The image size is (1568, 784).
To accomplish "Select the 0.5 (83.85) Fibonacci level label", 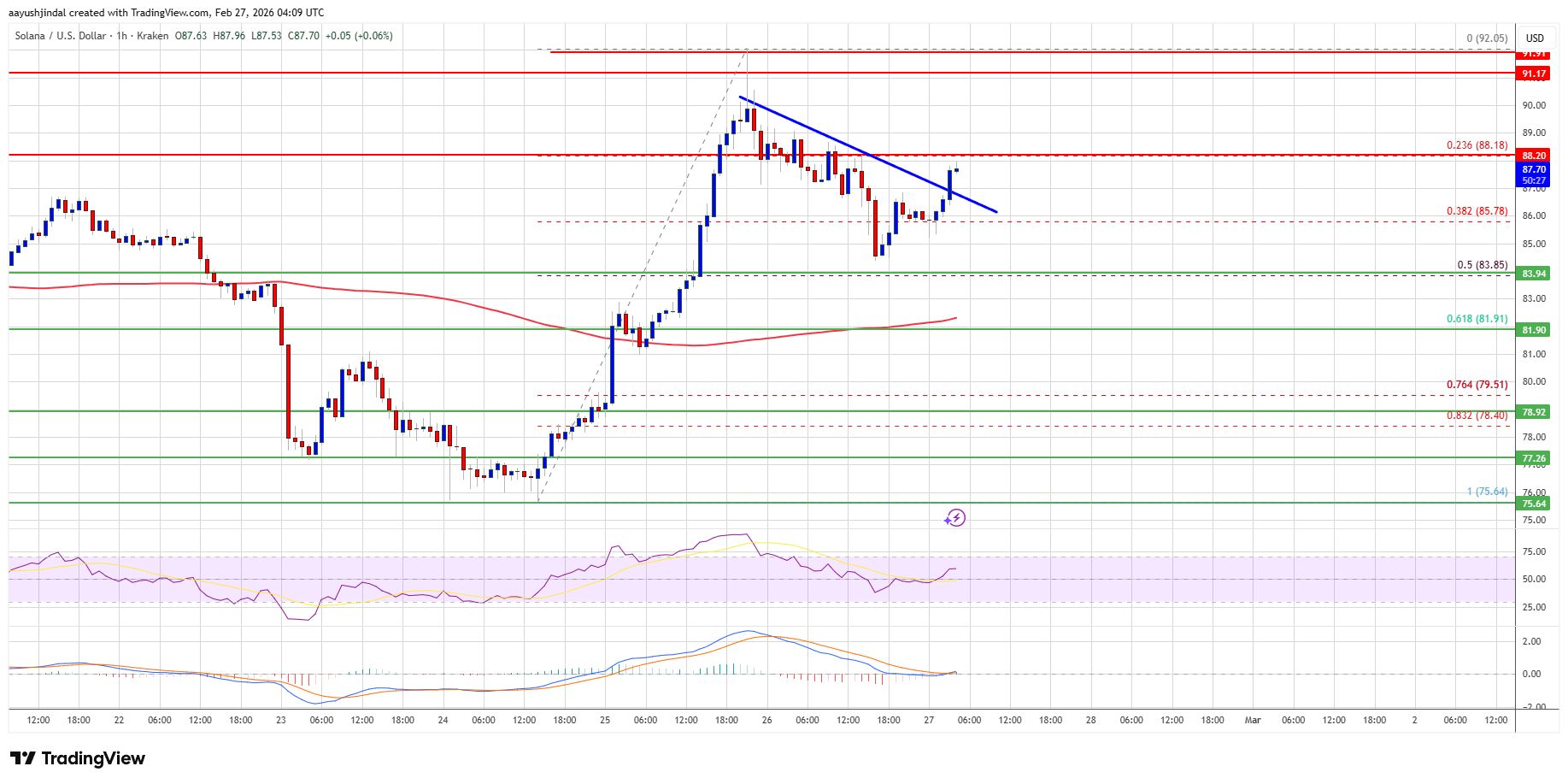I will point(1482,264).
